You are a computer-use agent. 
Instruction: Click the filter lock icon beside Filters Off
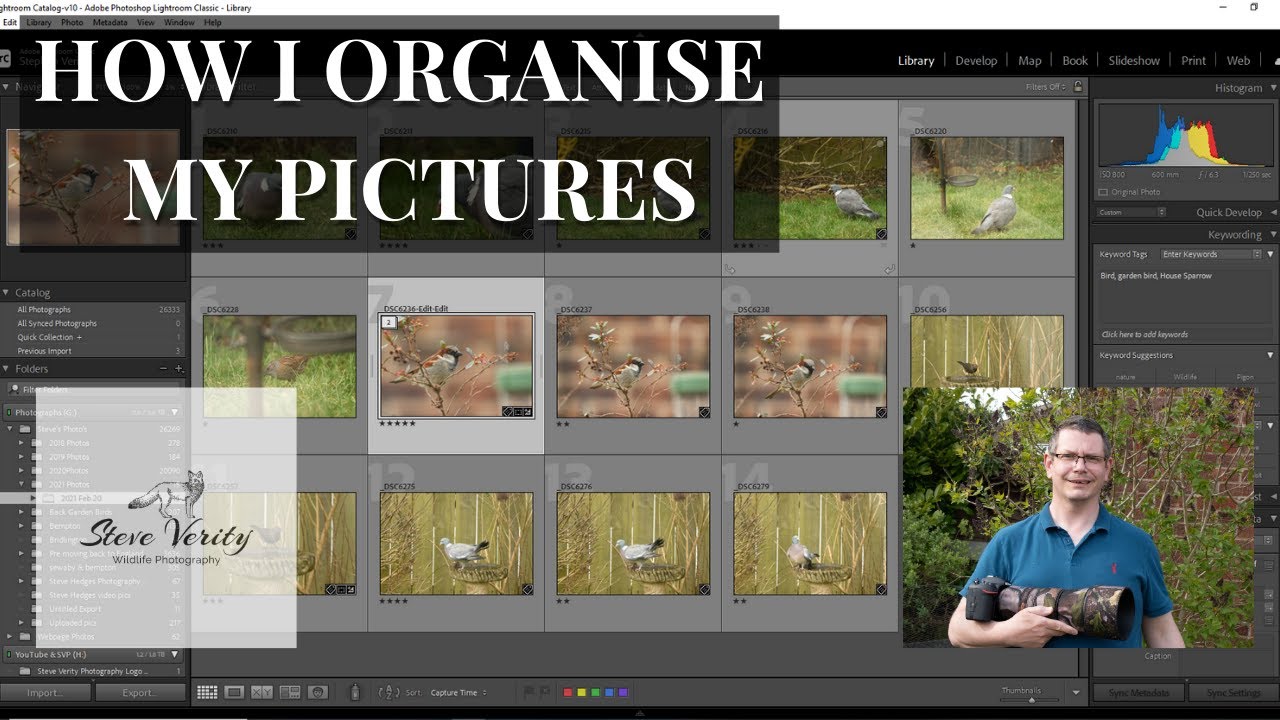[x=1077, y=87]
